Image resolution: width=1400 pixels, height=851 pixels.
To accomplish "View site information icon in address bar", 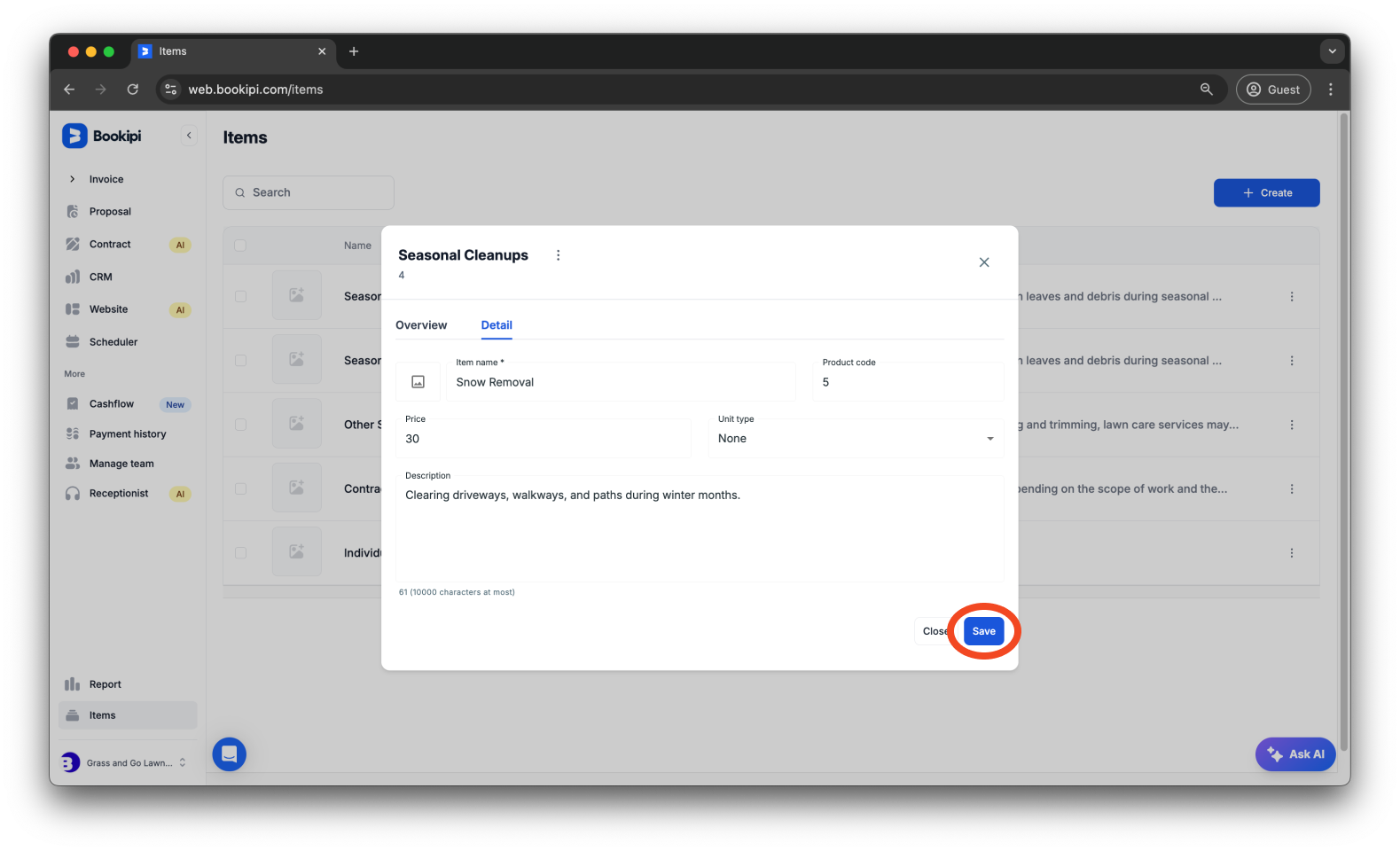I will click(x=171, y=90).
